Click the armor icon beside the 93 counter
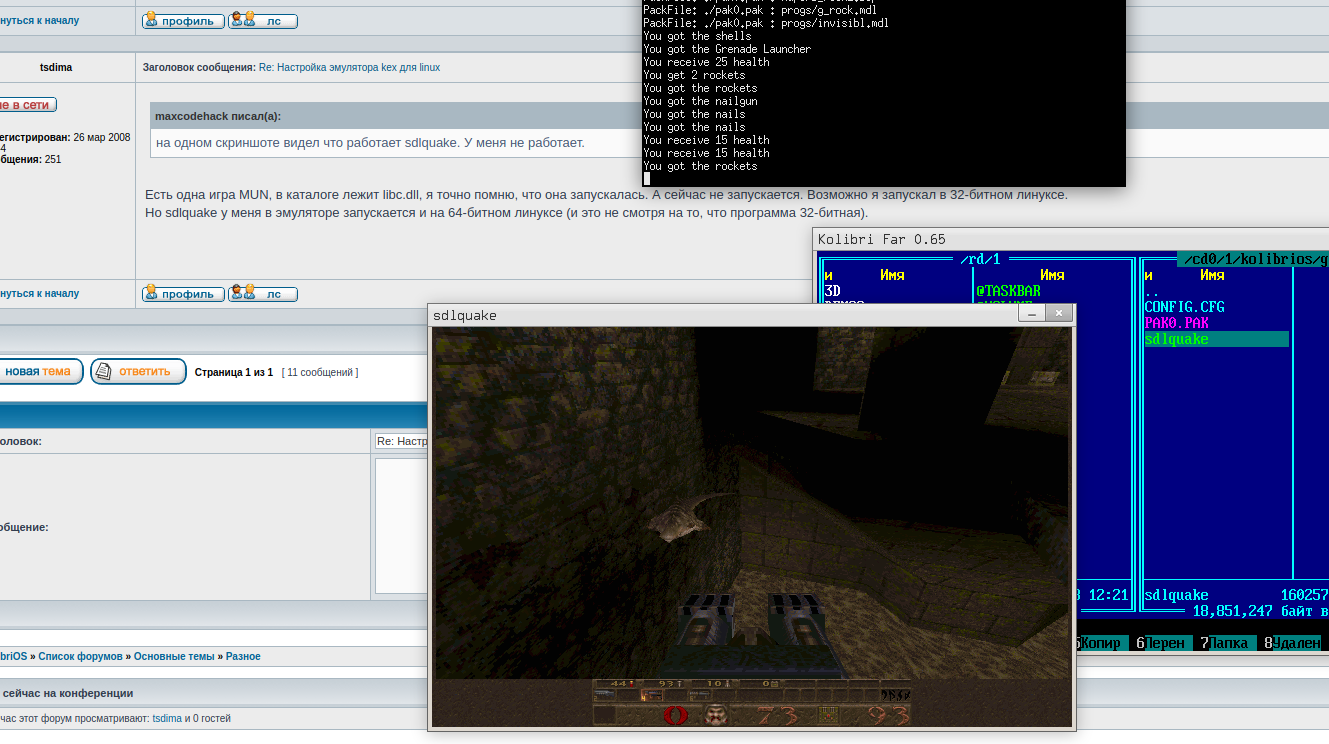The width and height of the screenshot is (1329, 744). point(828,714)
